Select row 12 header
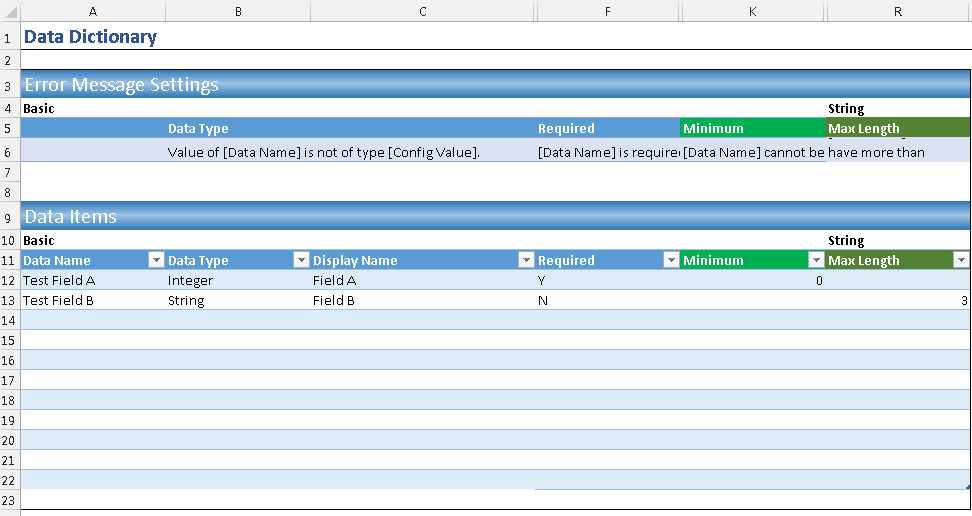 point(9,280)
